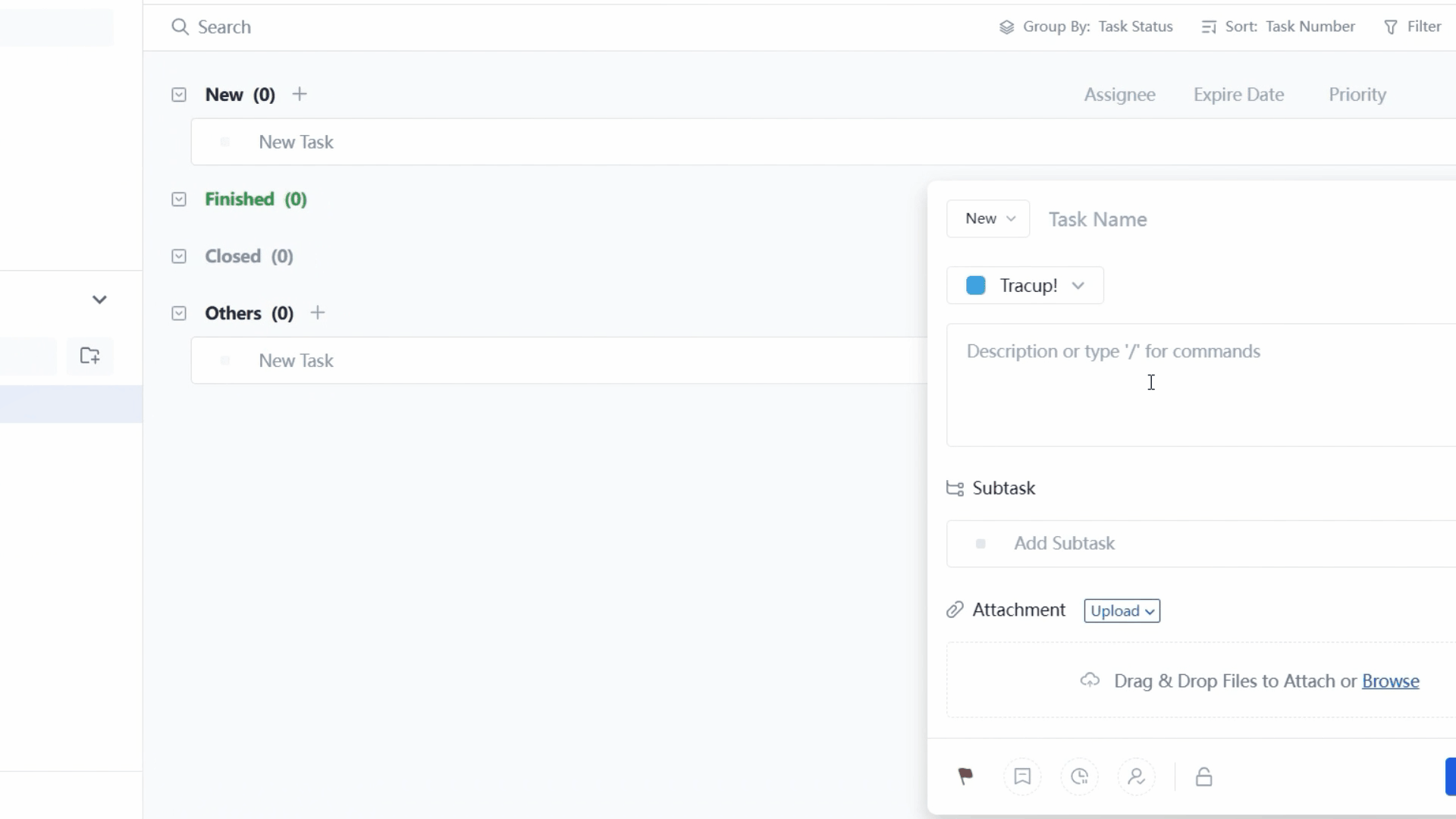Open the bookmark/tag icon in task footer
The image size is (1456, 819).
1021,777
